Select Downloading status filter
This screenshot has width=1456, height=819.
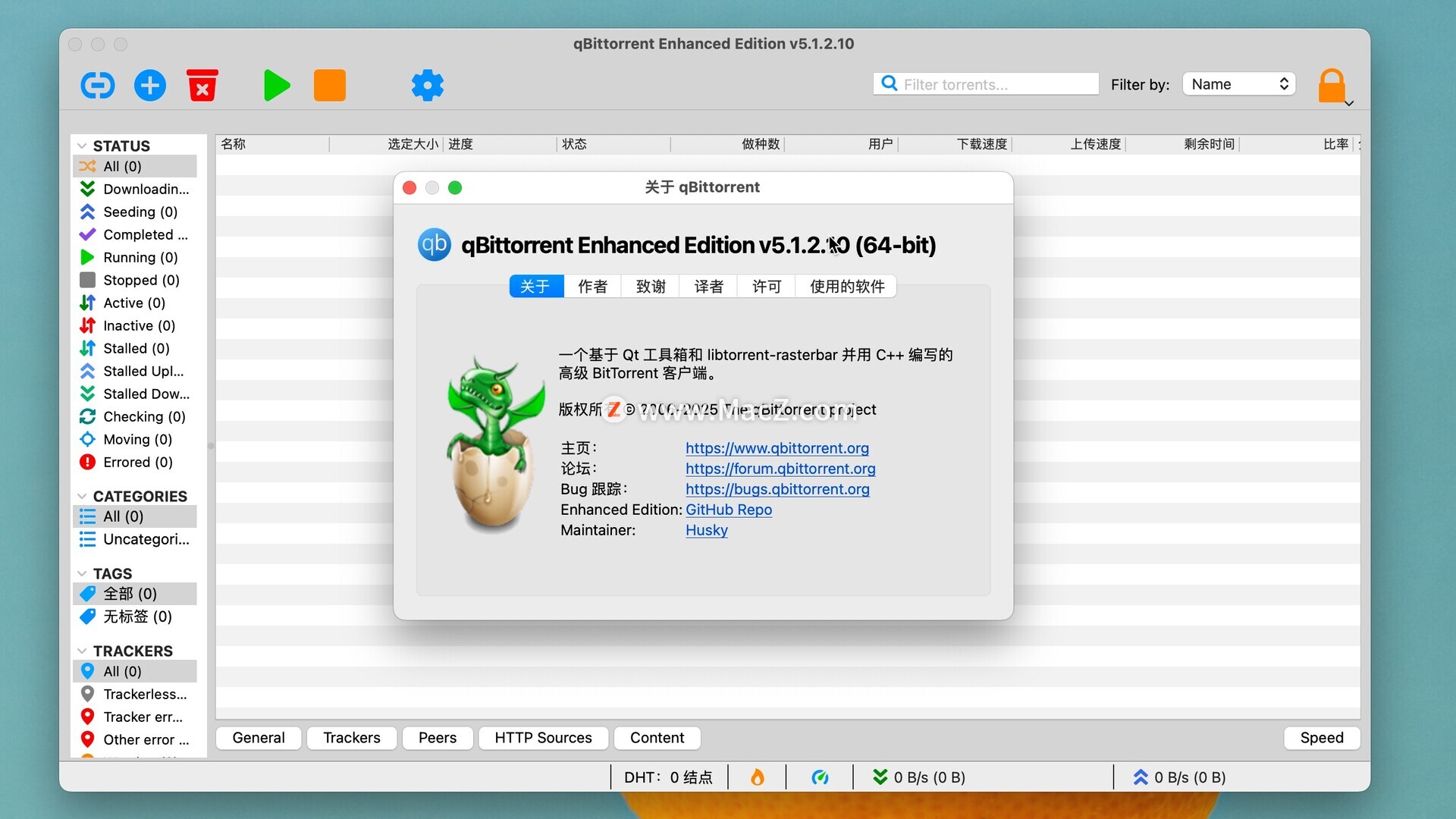click(135, 189)
